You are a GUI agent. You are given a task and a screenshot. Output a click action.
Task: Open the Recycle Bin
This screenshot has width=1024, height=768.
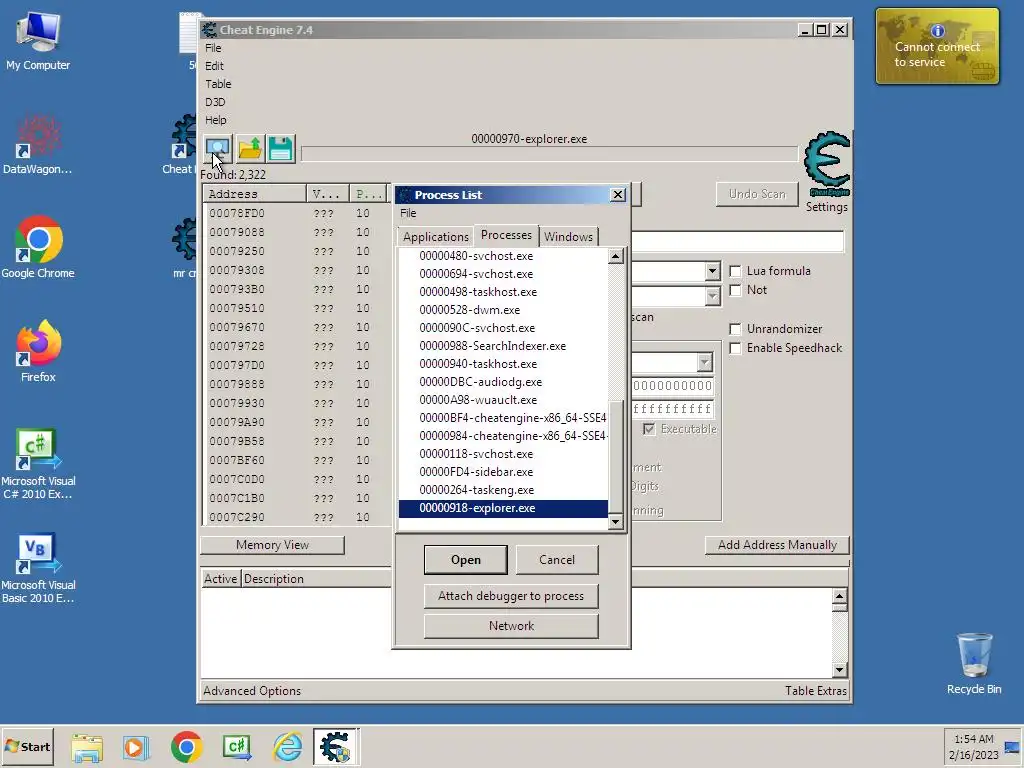[974, 664]
